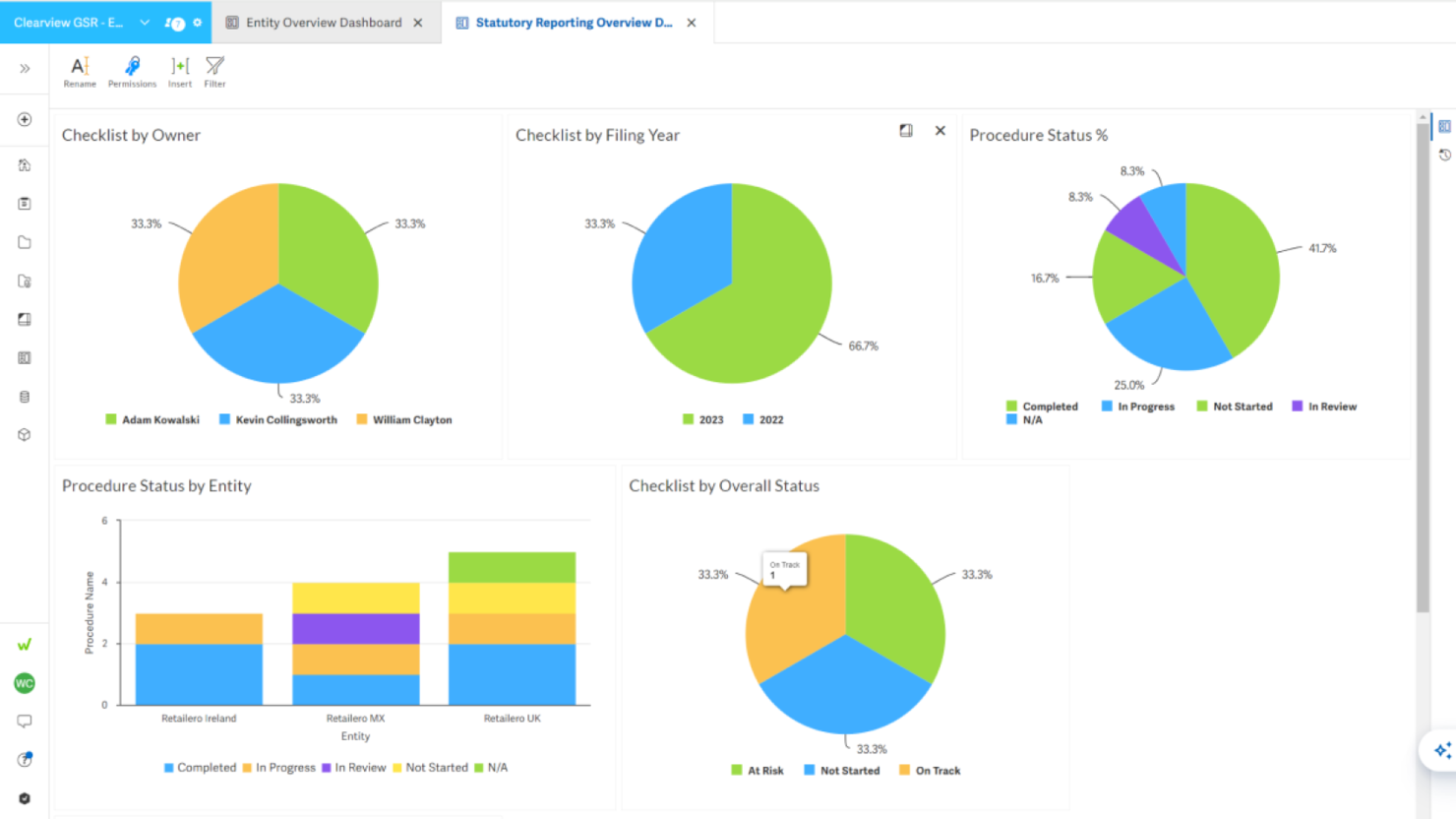
Task: Click the shield icon at sidebar bottom
Action: [25, 798]
